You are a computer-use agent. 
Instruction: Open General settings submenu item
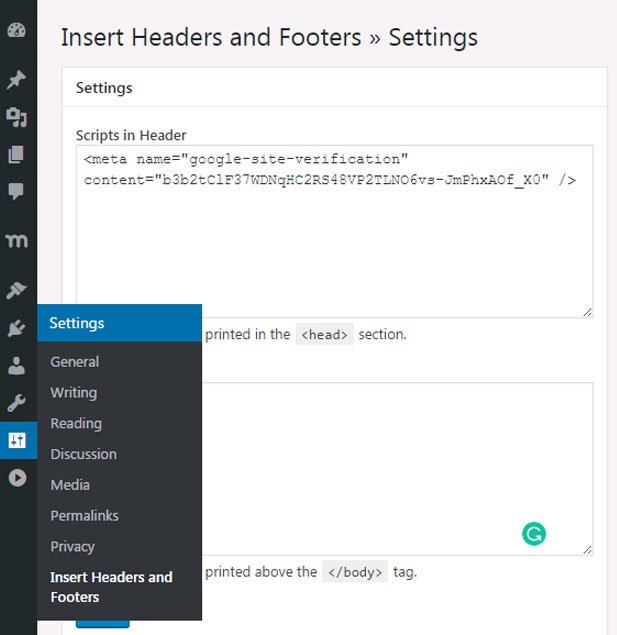pyautogui.click(x=74, y=362)
